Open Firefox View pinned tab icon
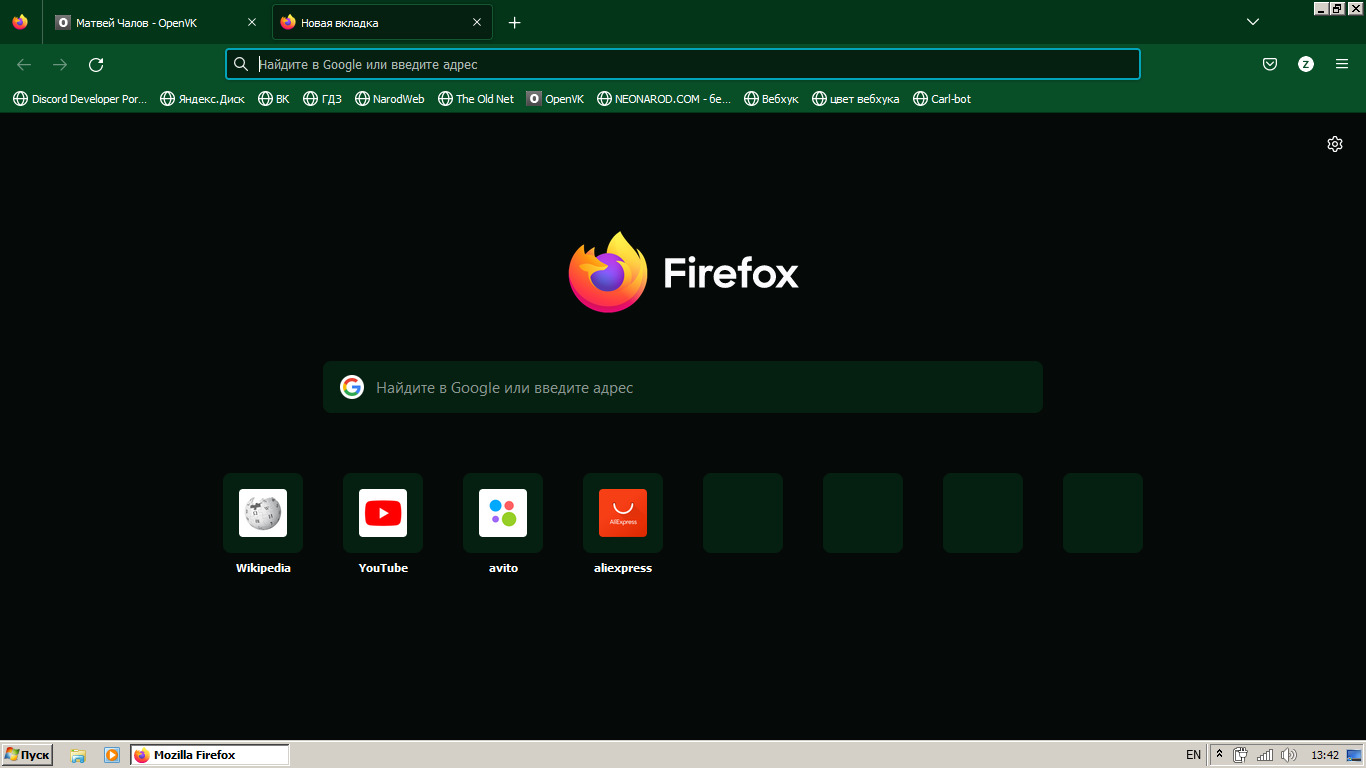 20,22
